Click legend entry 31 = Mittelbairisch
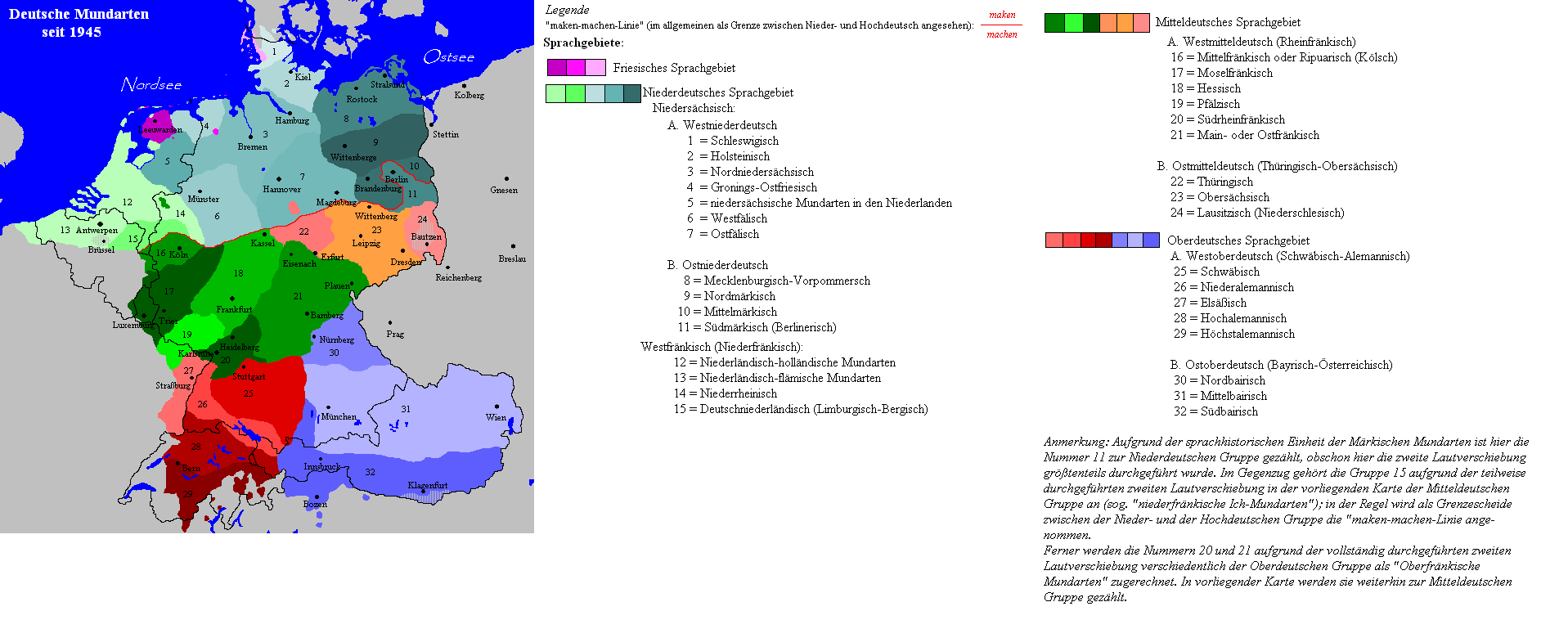Image resolution: width=1568 pixels, height=620 pixels. click(x=1220, y=396)
